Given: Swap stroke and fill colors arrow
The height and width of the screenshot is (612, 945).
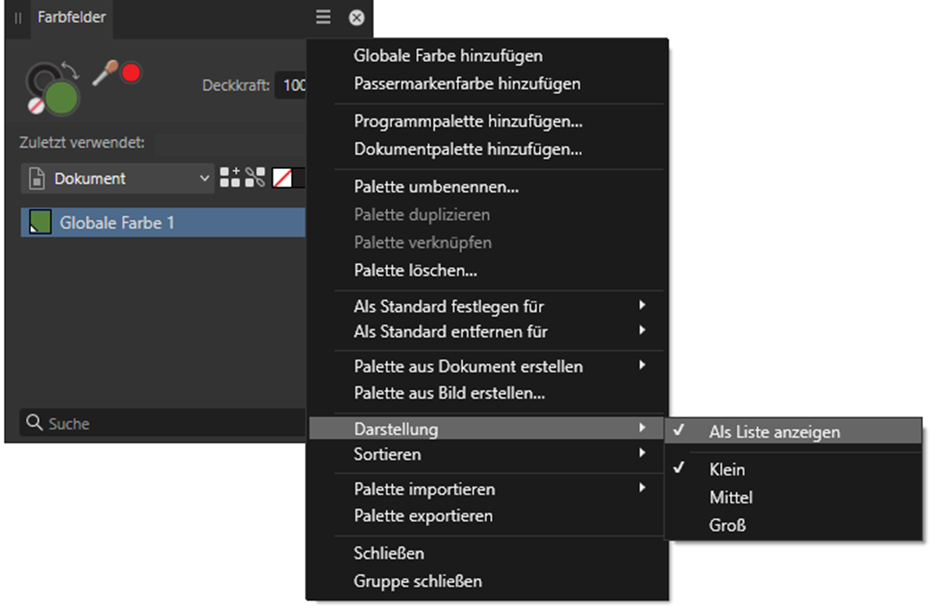Looking at the screenshot, I should tap(71, 71).
